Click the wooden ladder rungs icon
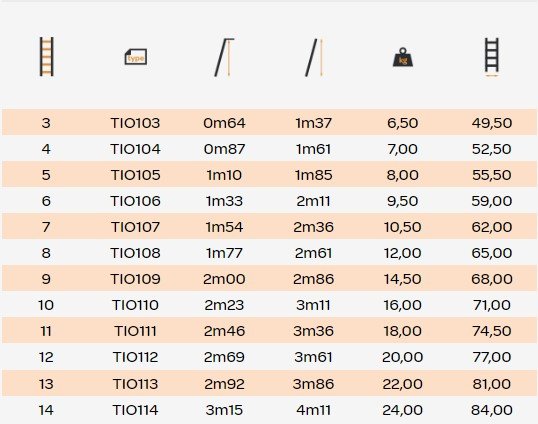 pyautogui.click(x=47, y=57)
